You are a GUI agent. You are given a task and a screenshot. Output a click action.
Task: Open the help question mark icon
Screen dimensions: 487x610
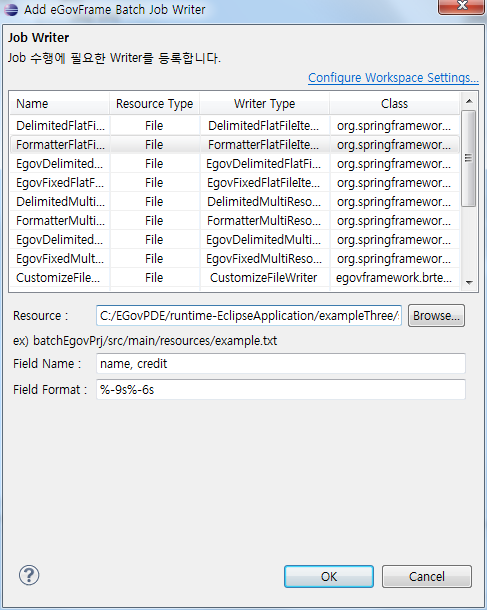[x=29, y=575]
